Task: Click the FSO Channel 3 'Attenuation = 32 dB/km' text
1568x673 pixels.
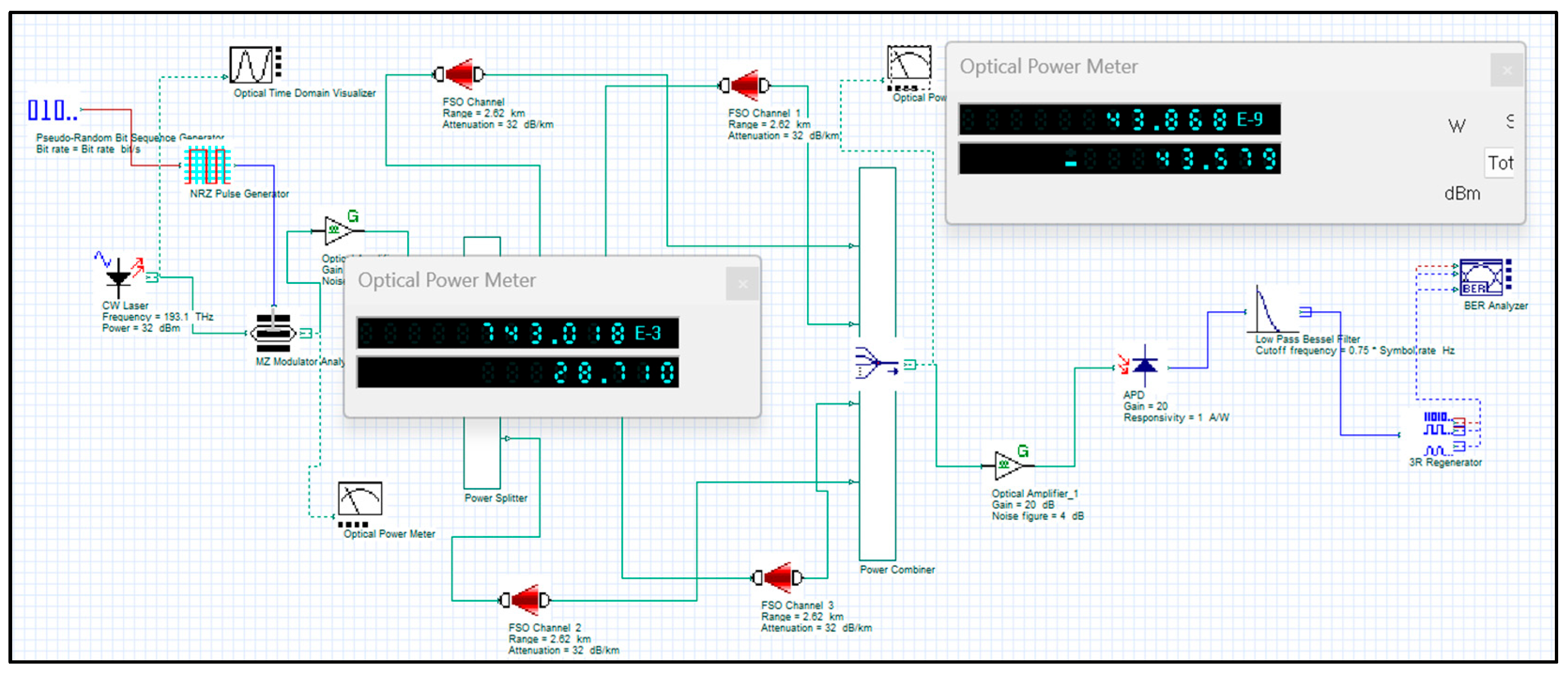Action: click(x=815, y=627)
